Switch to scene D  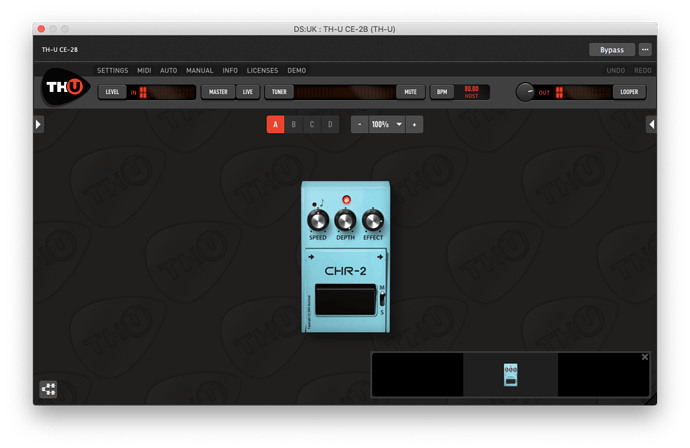[x=330, y=125]
